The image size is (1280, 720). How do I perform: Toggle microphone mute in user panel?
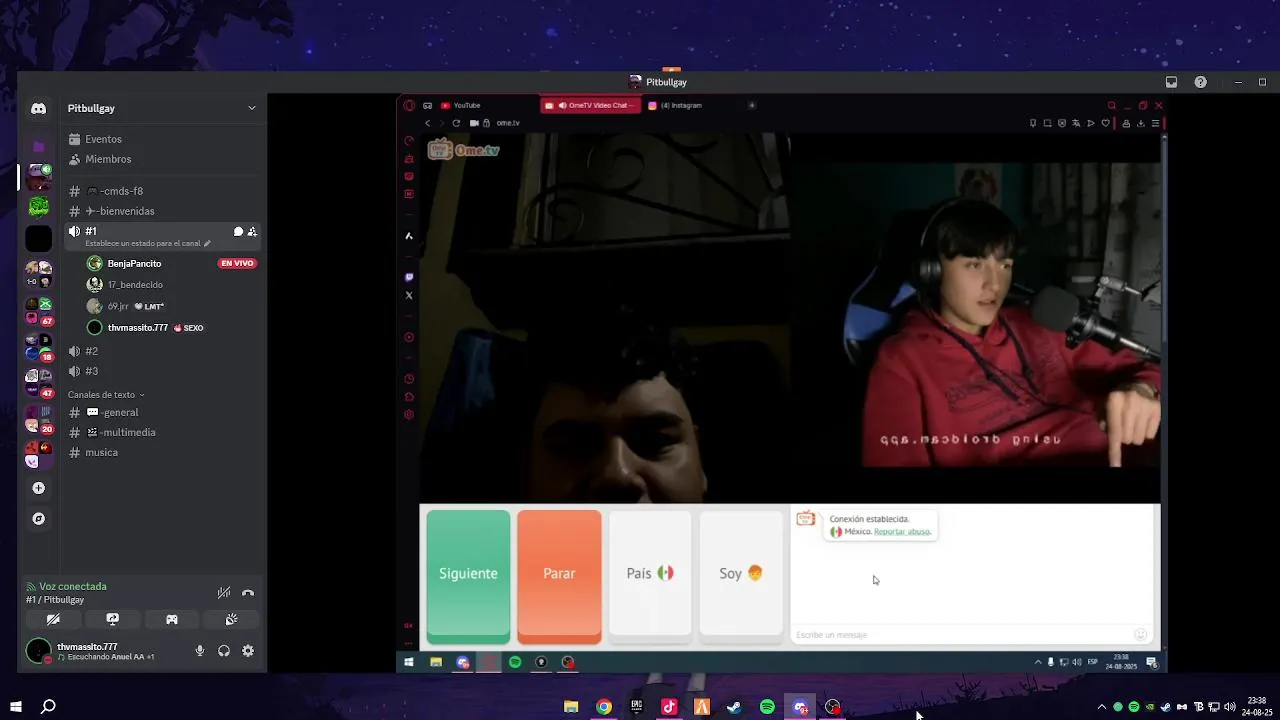[200, 651]
